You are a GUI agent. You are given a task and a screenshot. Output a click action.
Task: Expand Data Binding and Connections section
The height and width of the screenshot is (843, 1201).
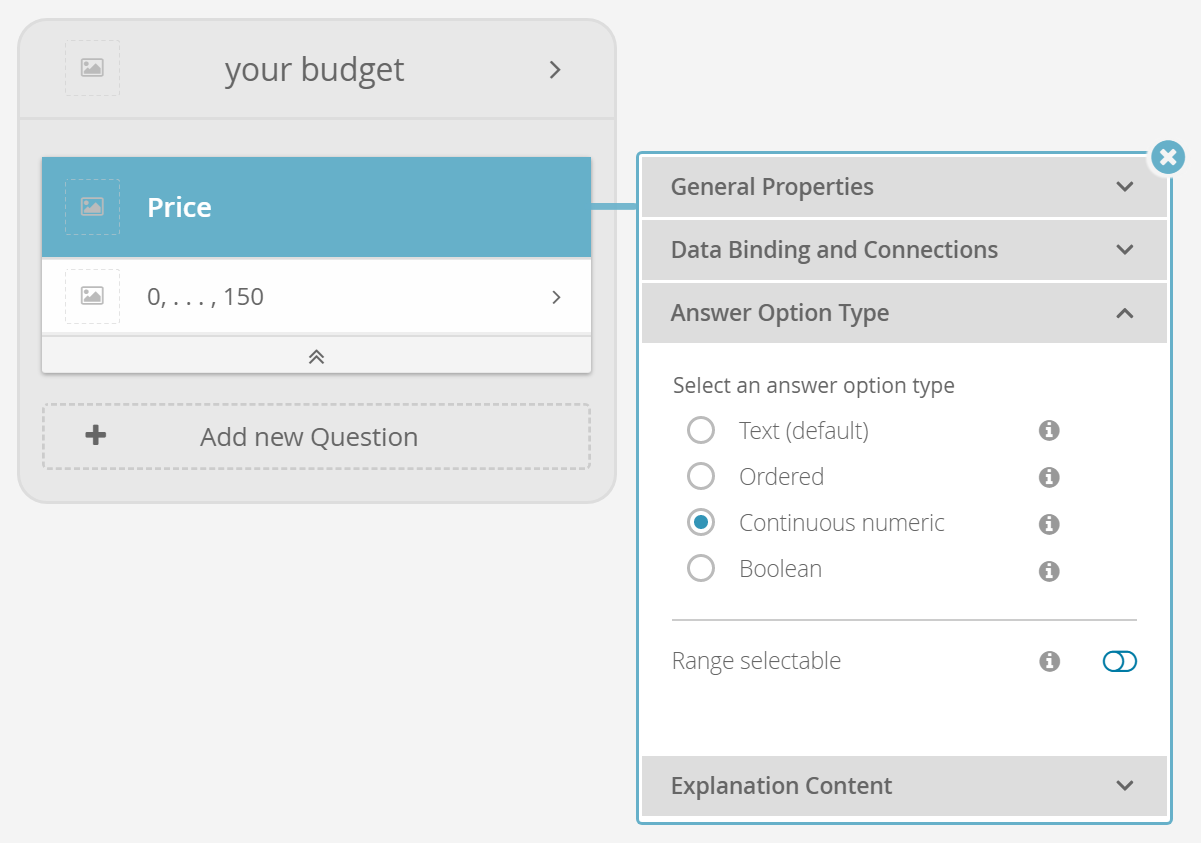point(904,250)
